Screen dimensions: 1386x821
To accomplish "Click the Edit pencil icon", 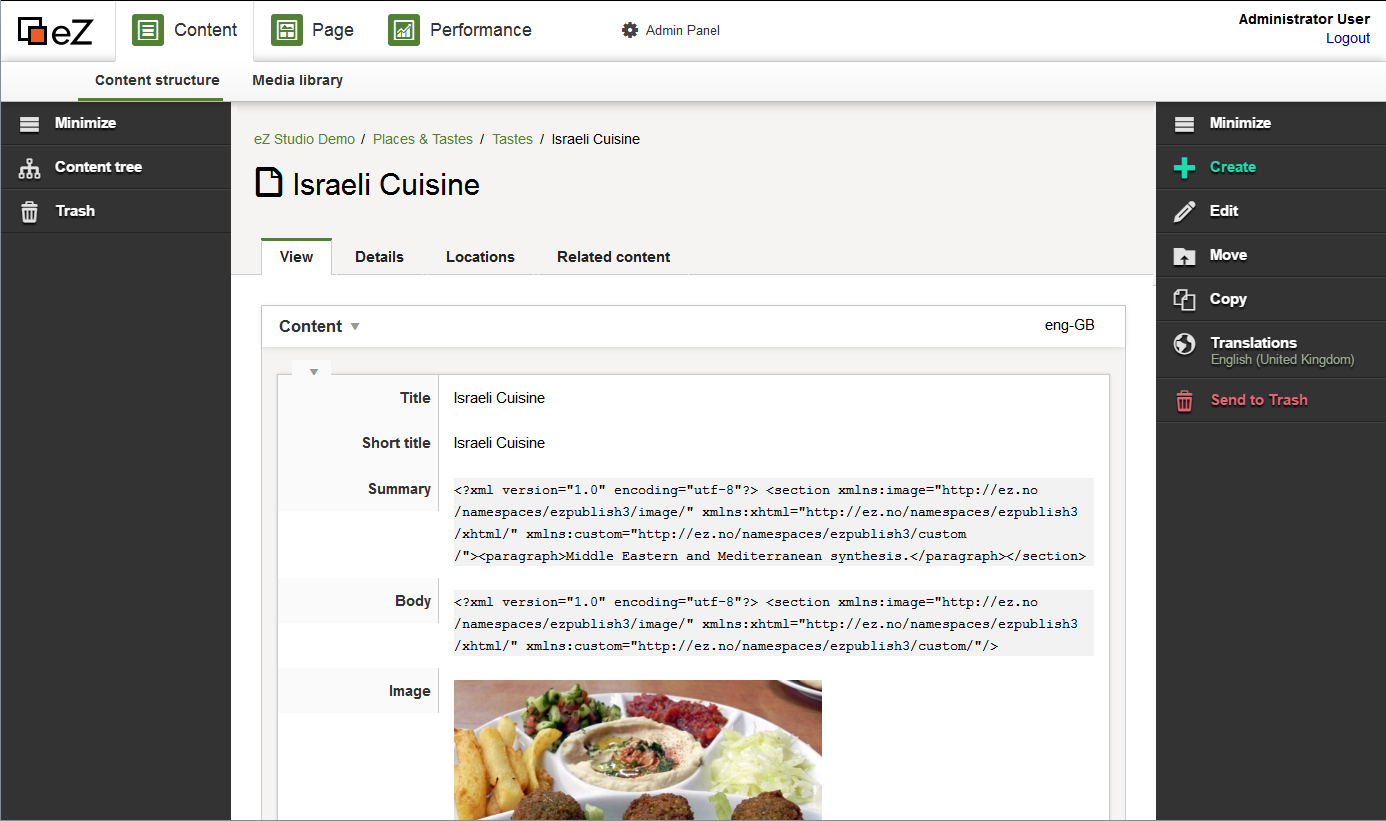I will [1185, 212].
